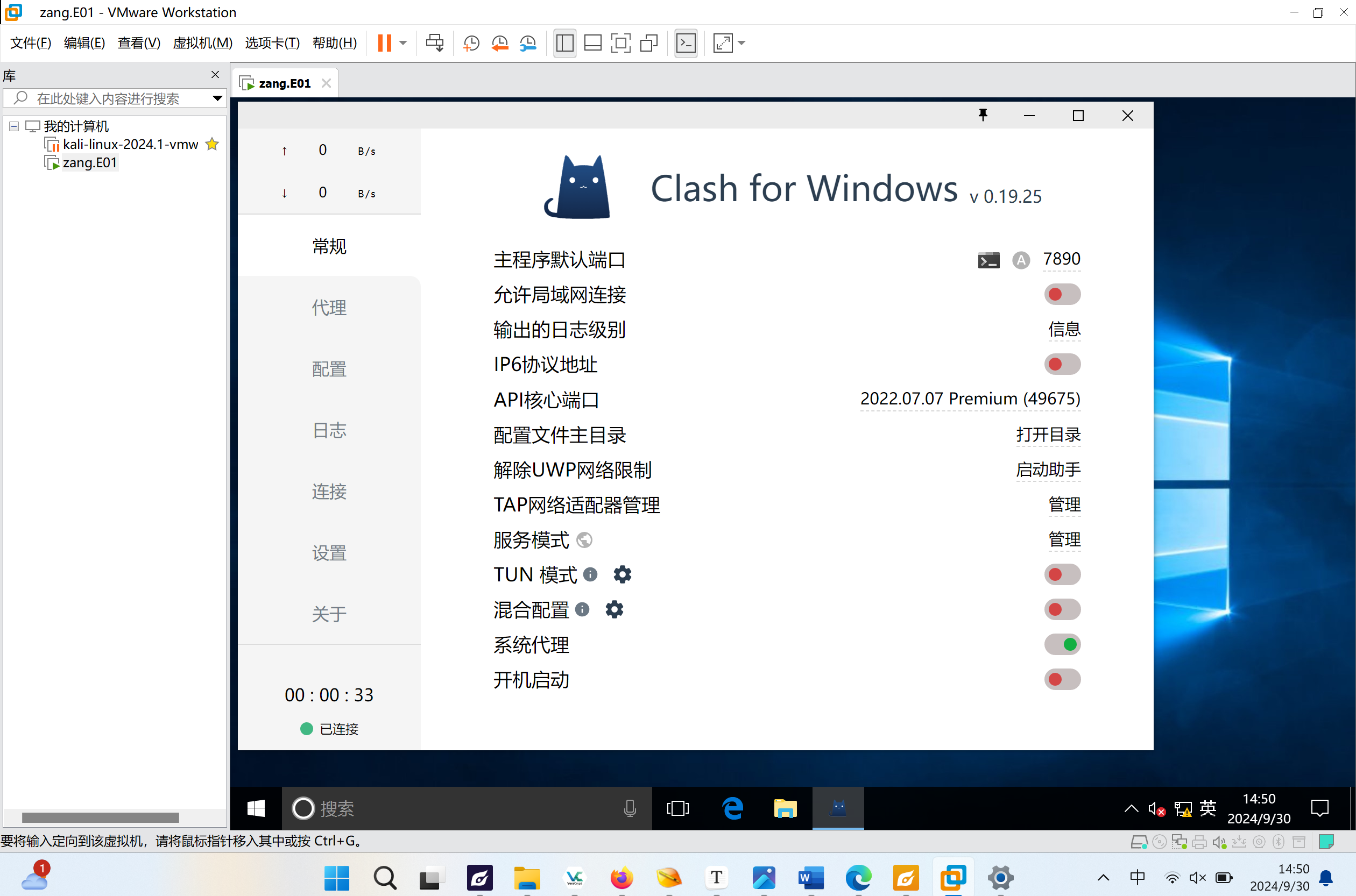Expand the library search dropdown arrow
The image size is (1356, 896).
tap(217, 98)
